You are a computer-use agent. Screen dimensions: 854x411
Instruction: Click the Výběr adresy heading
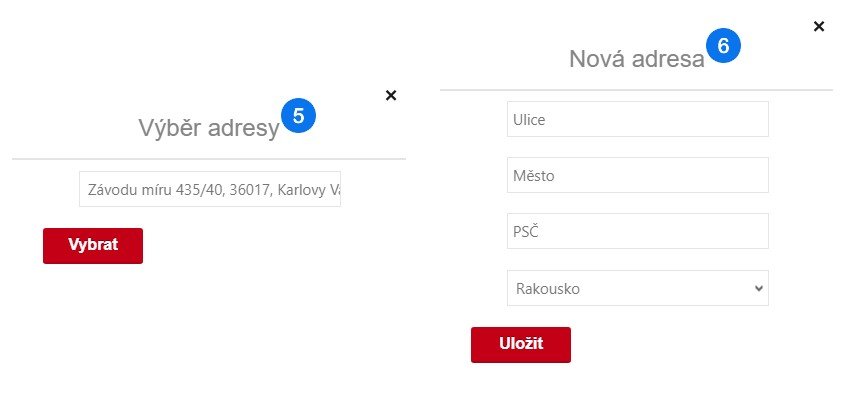(208, 128)
